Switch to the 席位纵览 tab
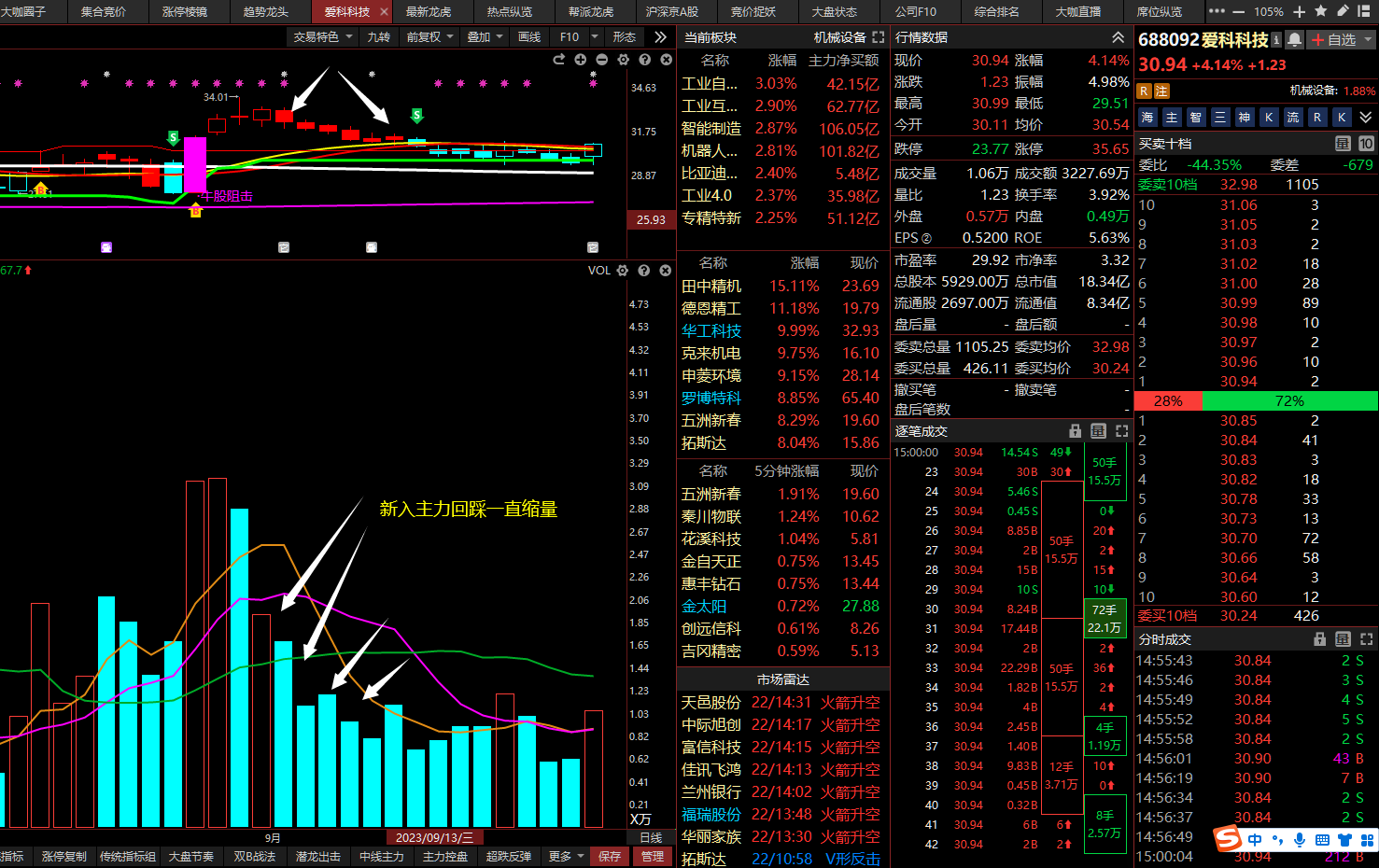This screenshot has width=1379, height=868. click(x=1160, y=11)
